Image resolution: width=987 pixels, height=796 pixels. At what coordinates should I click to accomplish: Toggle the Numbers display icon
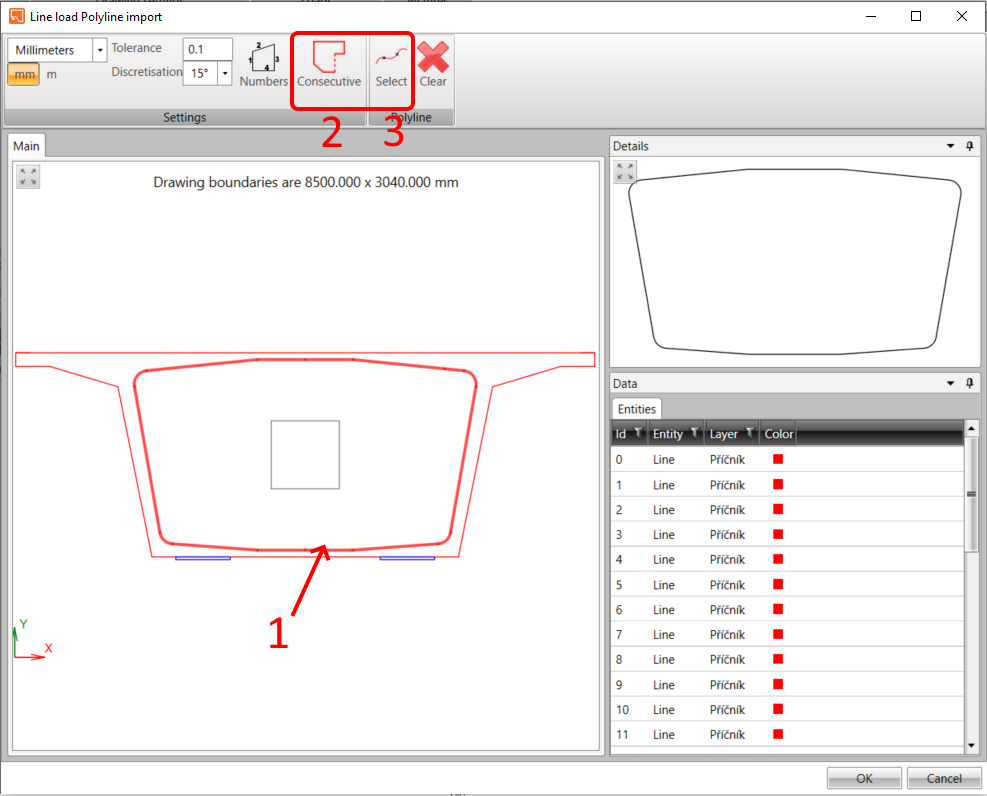tap(263, 65)
